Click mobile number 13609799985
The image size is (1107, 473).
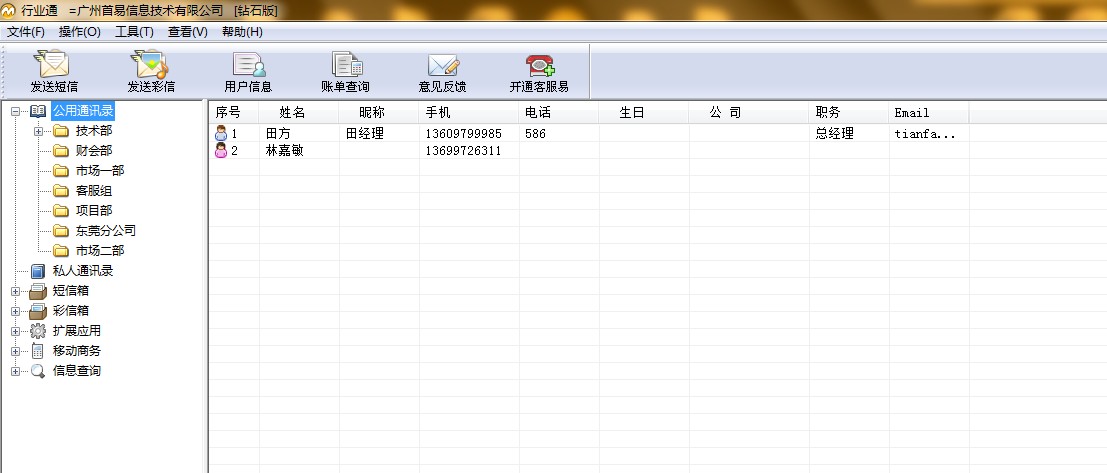[464, 133]
